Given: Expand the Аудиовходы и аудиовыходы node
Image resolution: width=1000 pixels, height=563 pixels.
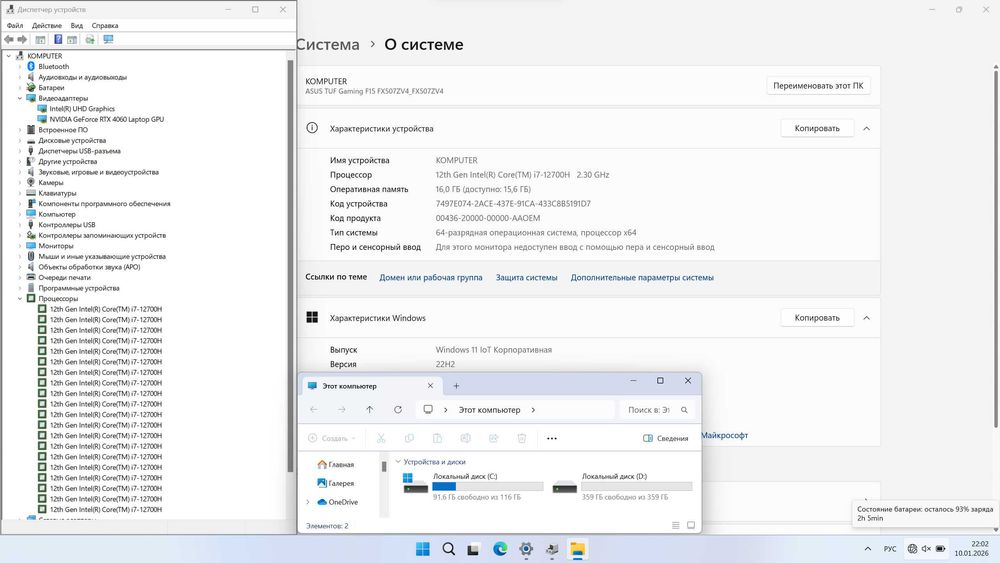Looking at the screenshot, I should coord(20,77).
